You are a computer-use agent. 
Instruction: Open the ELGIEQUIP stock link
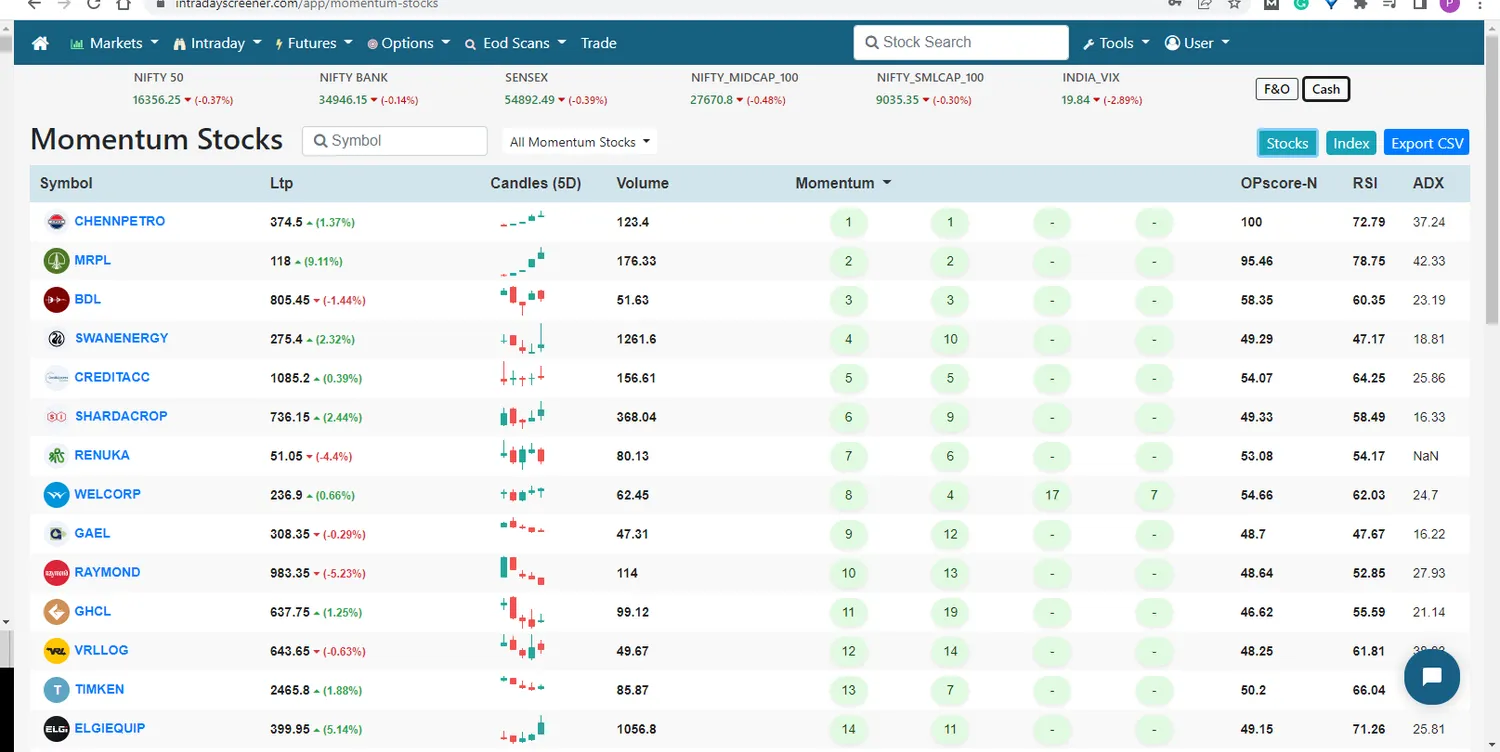[x=110, y=728]
